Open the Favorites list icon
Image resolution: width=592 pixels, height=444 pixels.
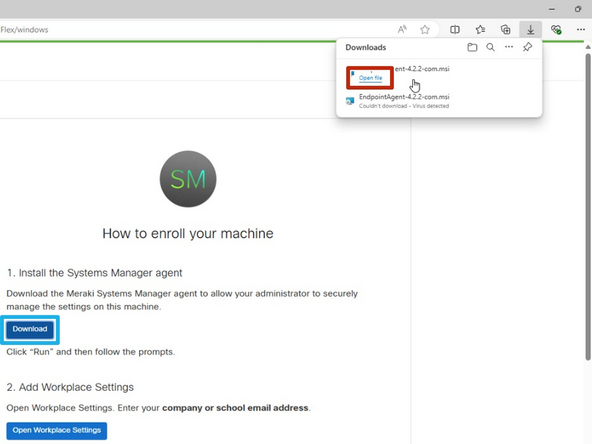(480, 29)
